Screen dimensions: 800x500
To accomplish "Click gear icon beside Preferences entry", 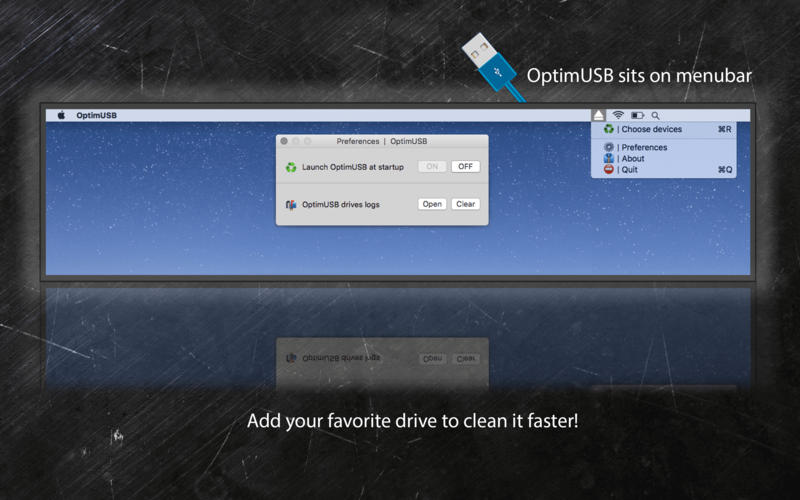I will click(x=609, y=147).
